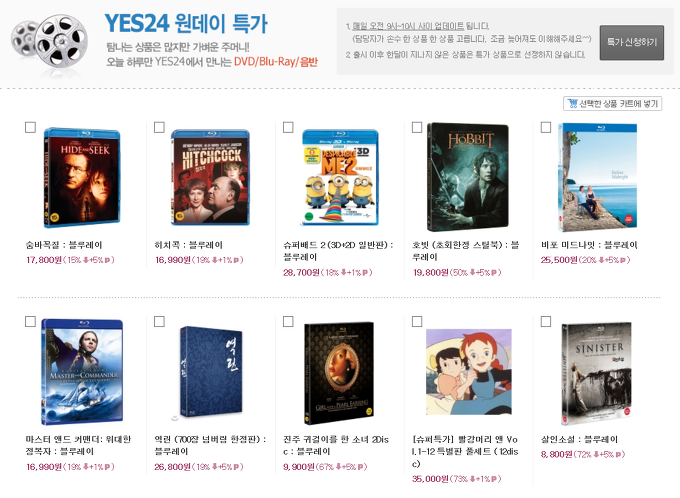680x498 pixels.
Task: Tick the Despicable Me 2 checkbox
Action: [288, 128]
